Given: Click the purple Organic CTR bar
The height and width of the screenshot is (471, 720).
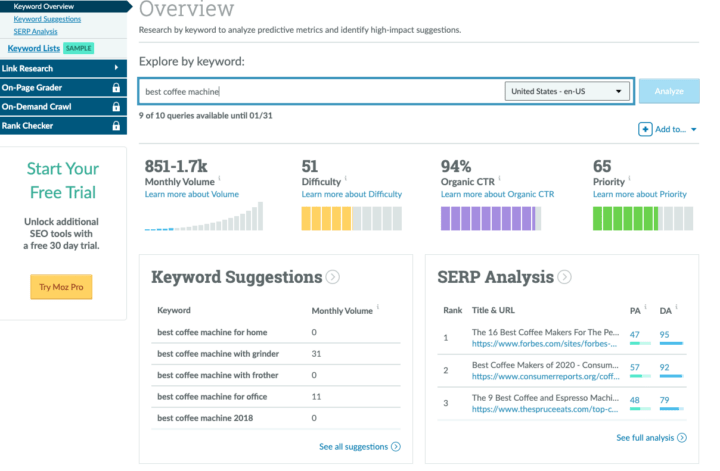Looking at the screenshot, I should click(x=491, y=219).
